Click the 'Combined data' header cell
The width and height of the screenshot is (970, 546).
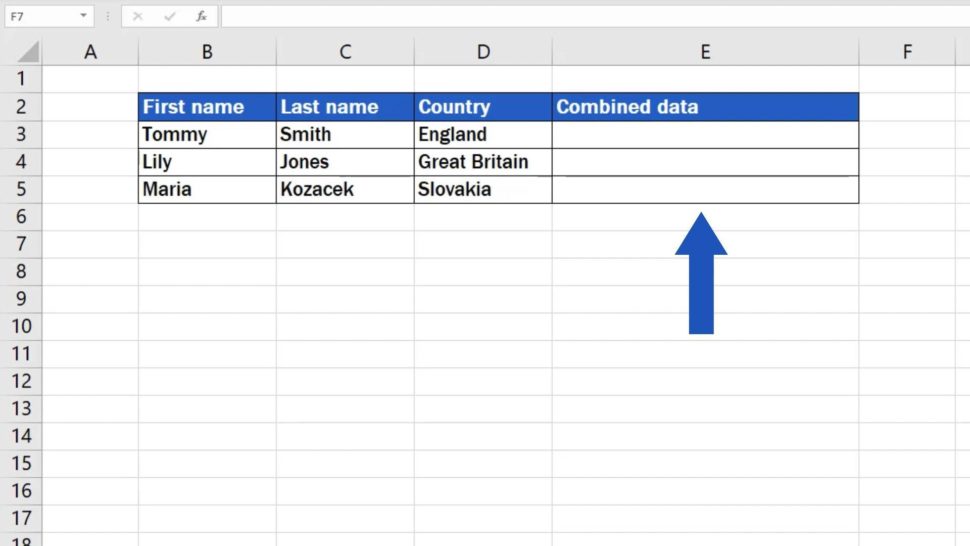pyautogui.click(x=705, y=107)
